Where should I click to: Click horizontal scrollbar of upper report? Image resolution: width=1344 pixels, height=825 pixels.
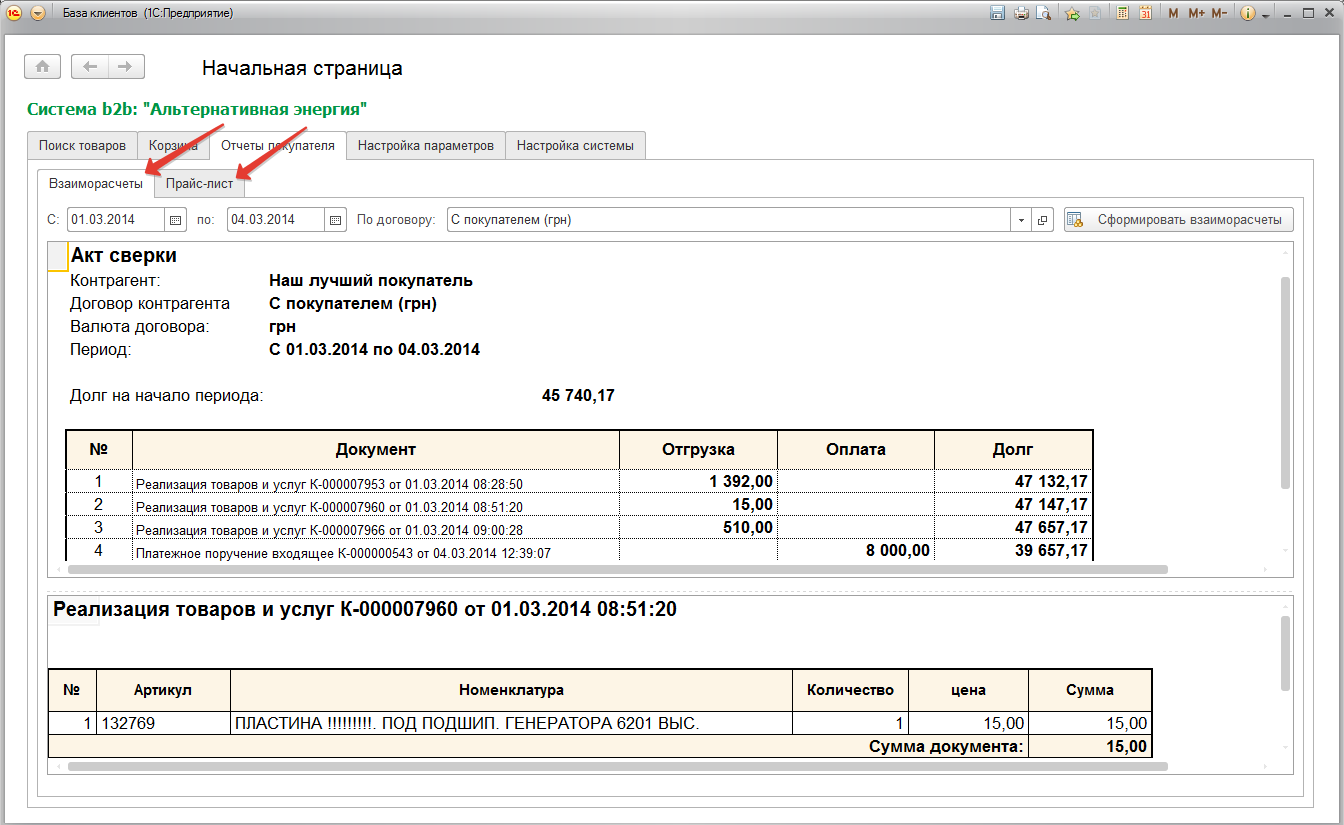point(617,570)
